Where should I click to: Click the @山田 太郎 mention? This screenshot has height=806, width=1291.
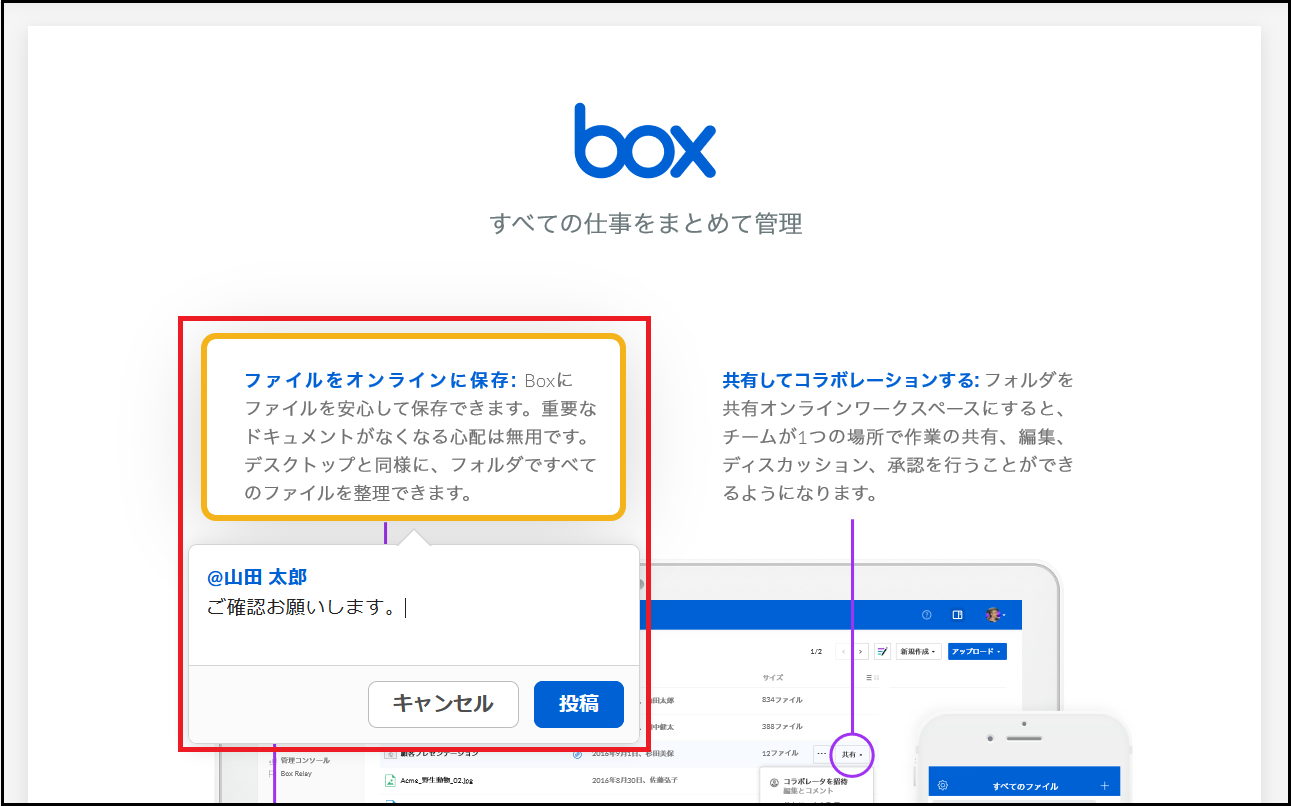[x=257, y=577]
